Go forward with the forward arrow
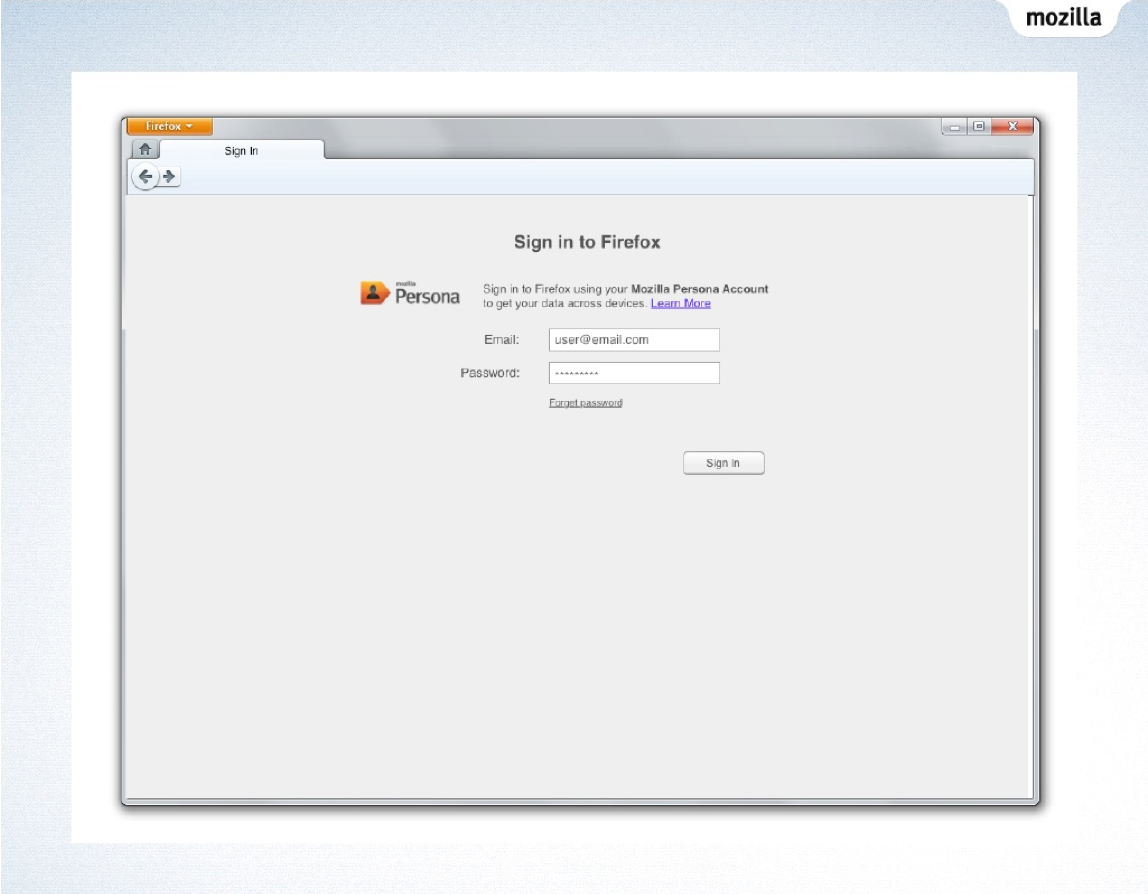Viewport: 1148px width, 894px height. pos(170,176)
